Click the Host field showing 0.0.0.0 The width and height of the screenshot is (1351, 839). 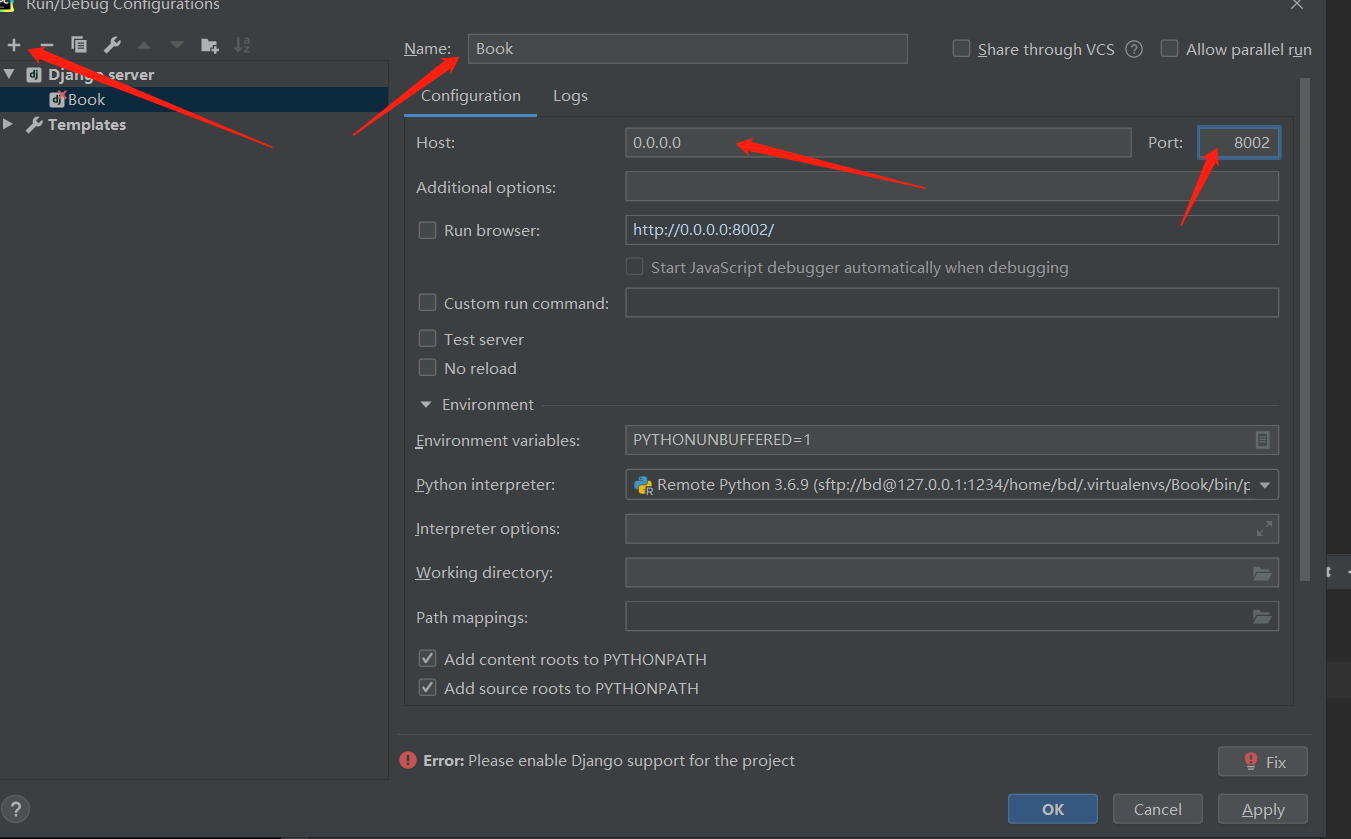point(878,142)
